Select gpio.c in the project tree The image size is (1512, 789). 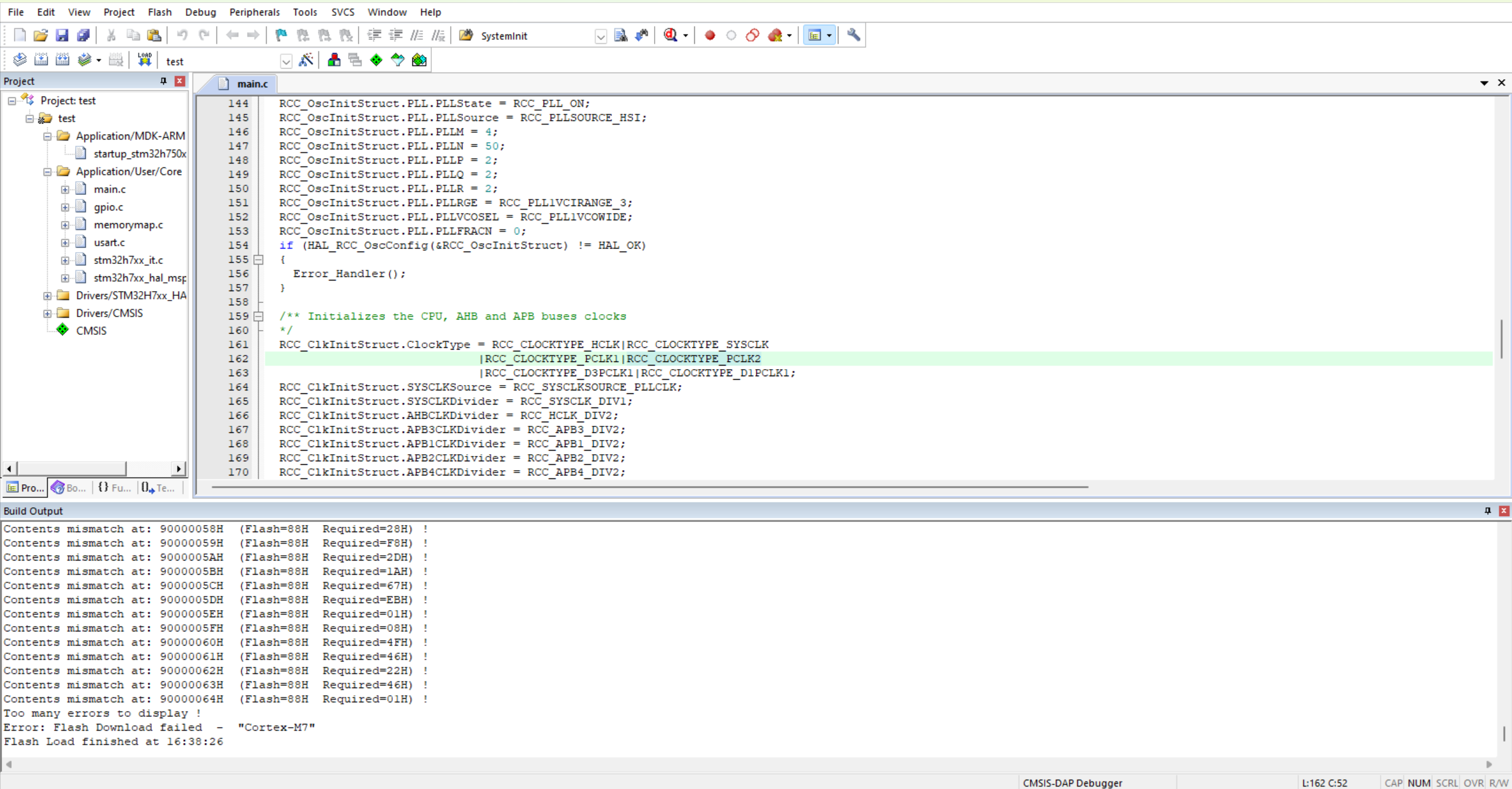click(109, 207)
